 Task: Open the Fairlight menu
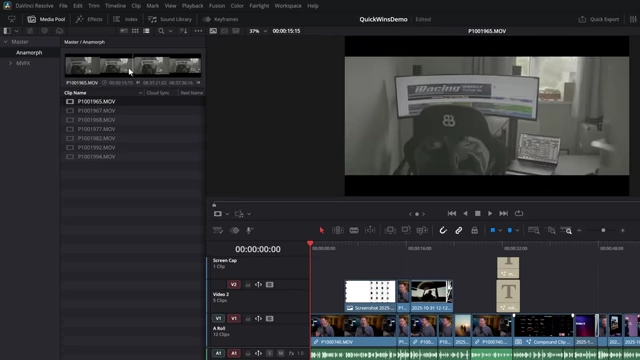tap(259, 6)
